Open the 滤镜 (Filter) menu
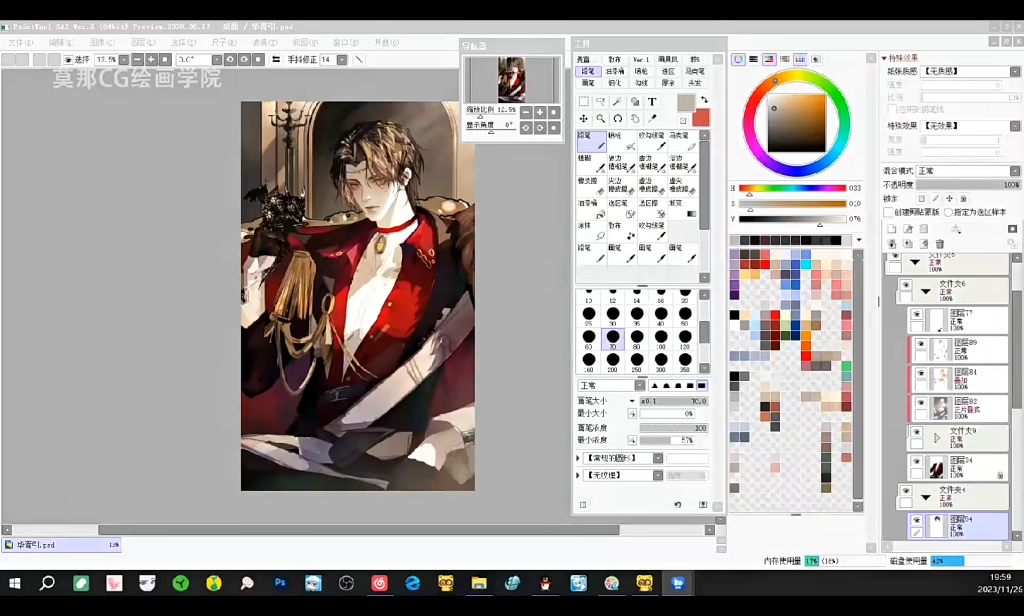Screen dimensions: 1024x616 click(x=264, y=43)
